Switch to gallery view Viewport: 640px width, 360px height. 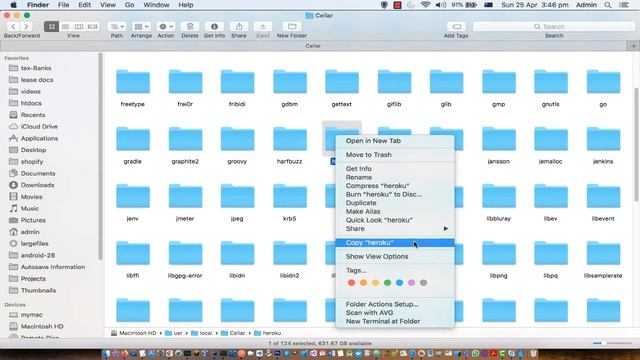coord(93,27)
